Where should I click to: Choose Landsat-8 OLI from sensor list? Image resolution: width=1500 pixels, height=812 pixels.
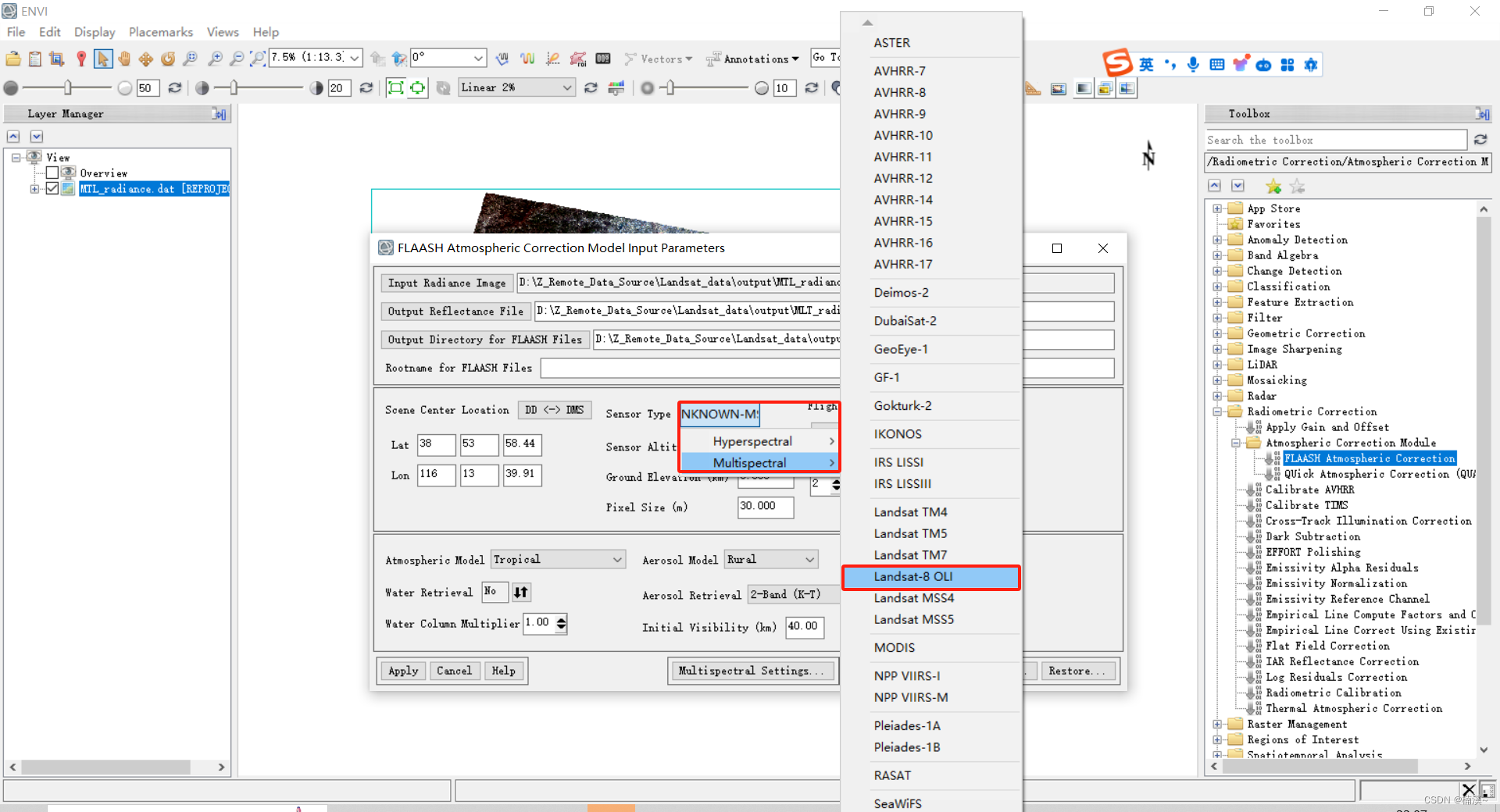930,577
